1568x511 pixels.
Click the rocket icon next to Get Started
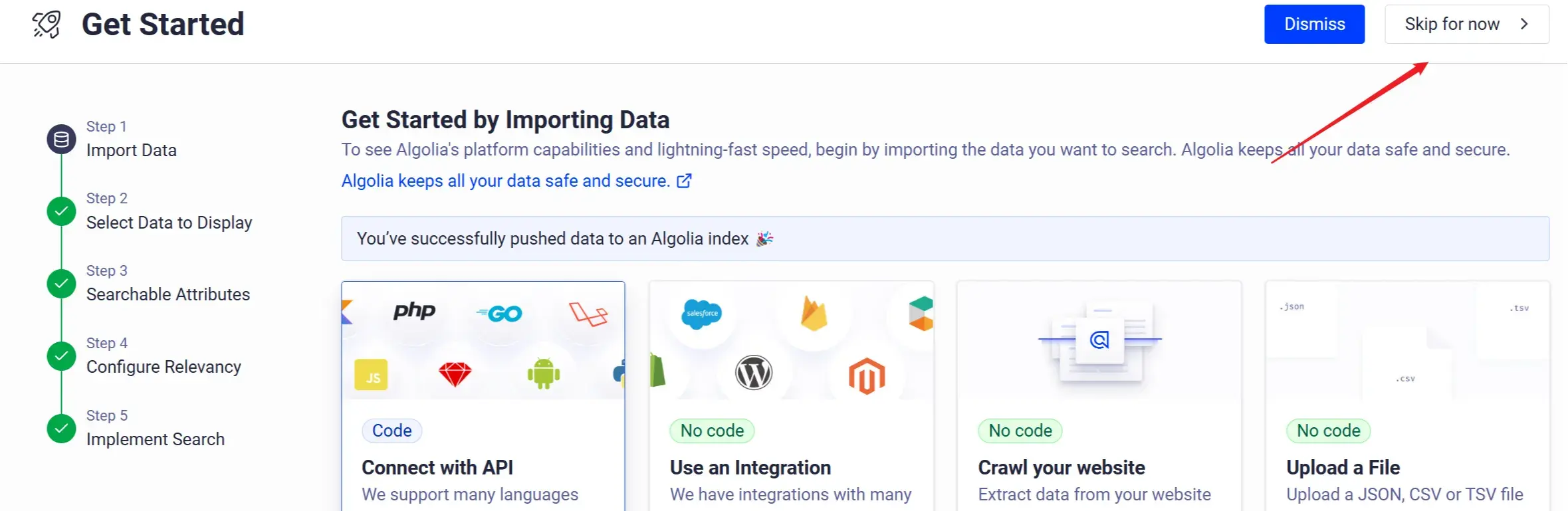[x=45, y=24]
